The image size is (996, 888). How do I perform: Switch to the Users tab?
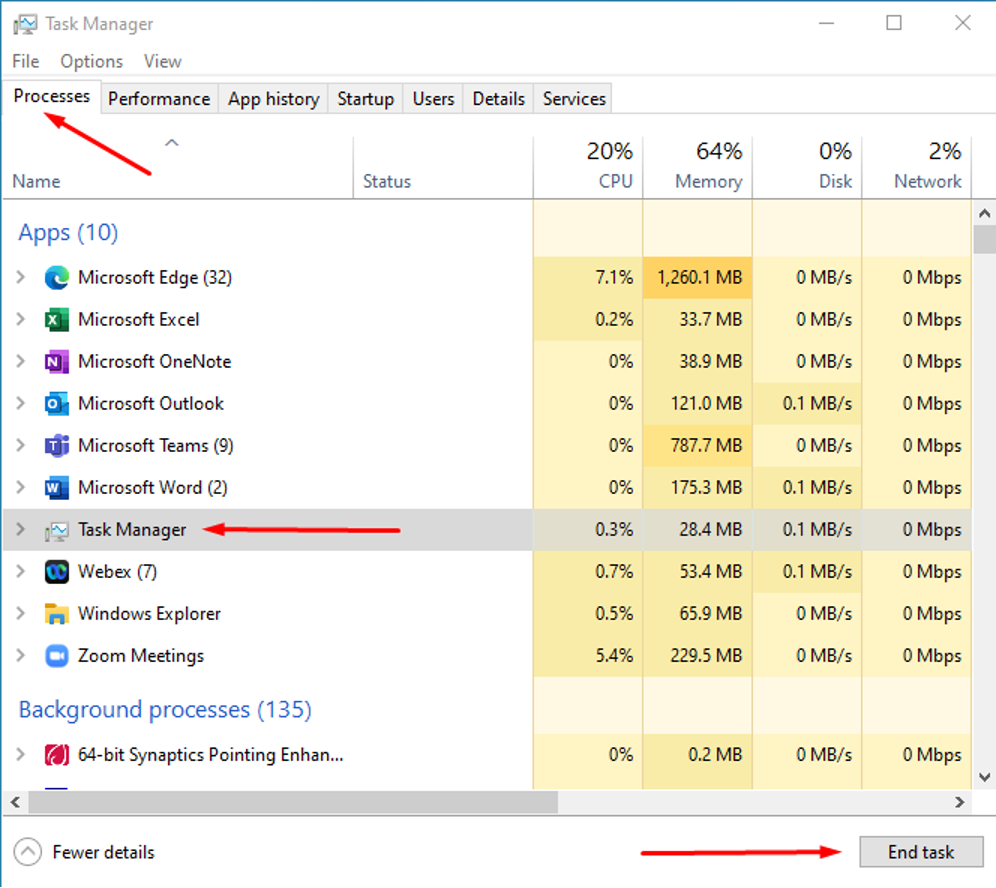pyautogui.click(x=433, y=98)
